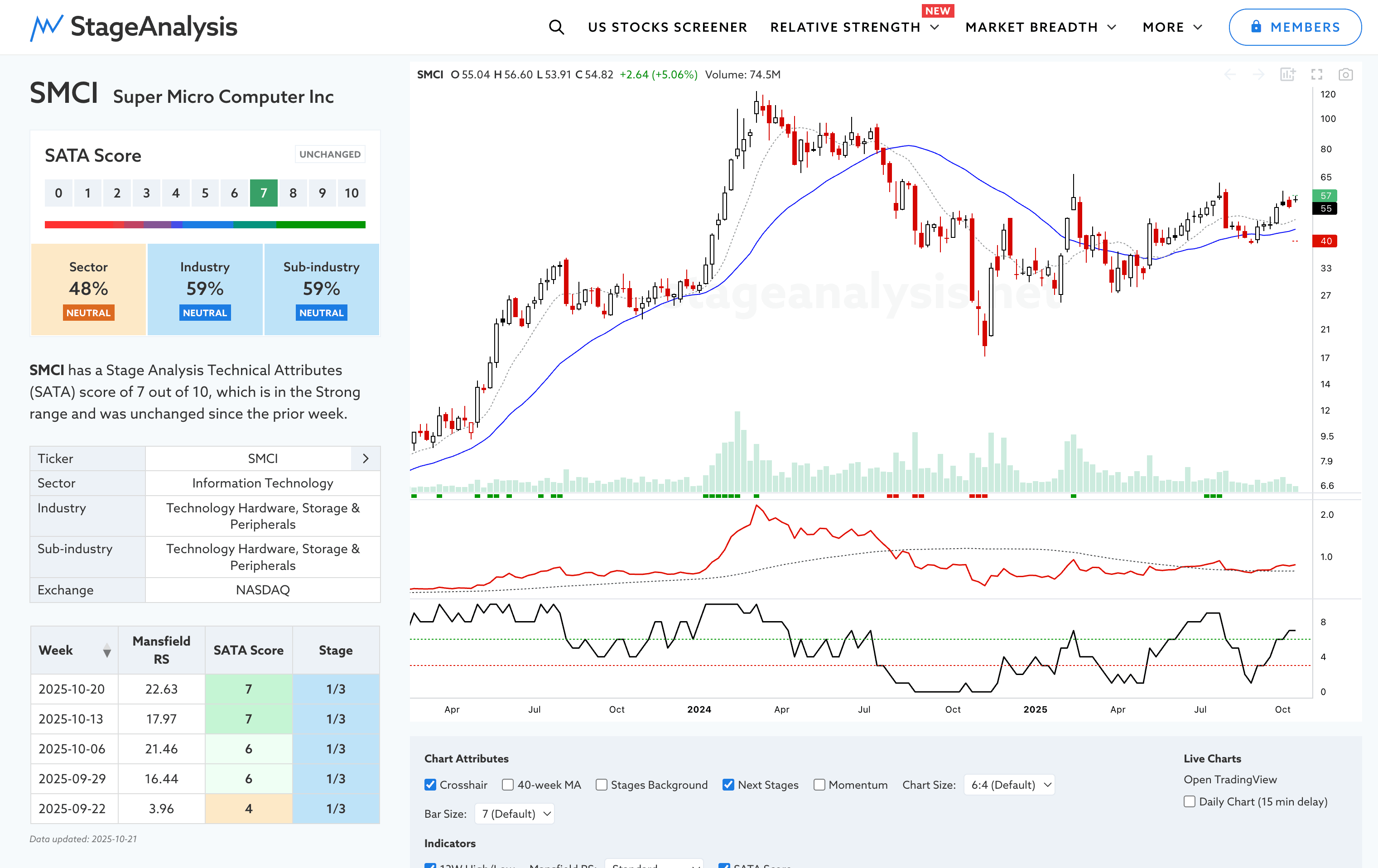The width and height of the screenshot is (1378, 868).
Task: Click sort arrows on Week column
Action: click(x=106, y=651)
